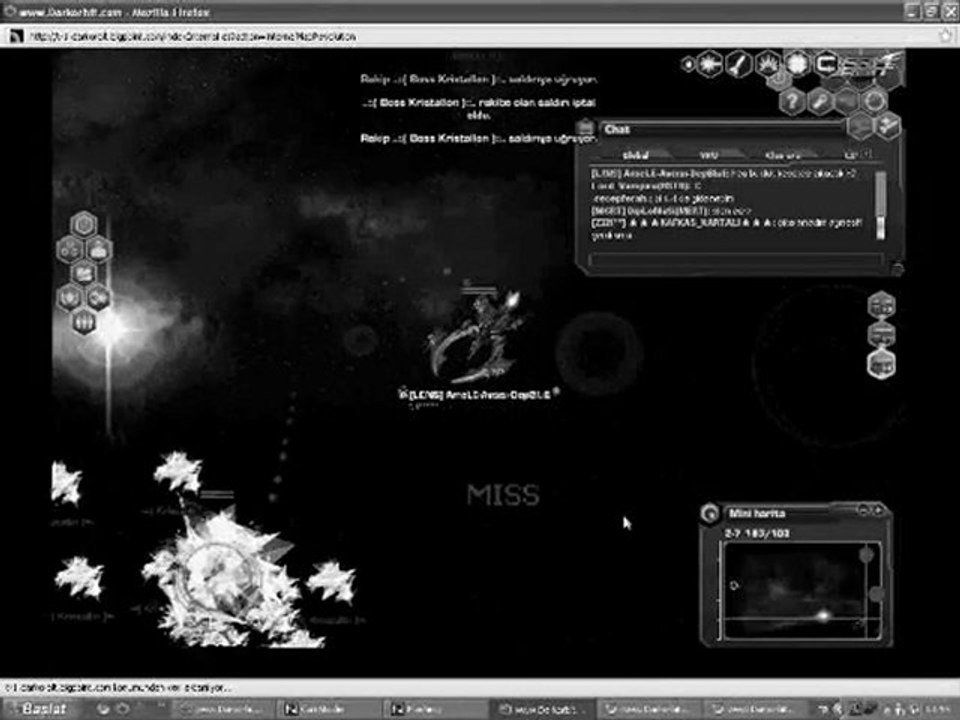This screenshot has height=720, width=960.
Task: Click the highlighted bottom hexagon in right stack
Action: point(882,364)
